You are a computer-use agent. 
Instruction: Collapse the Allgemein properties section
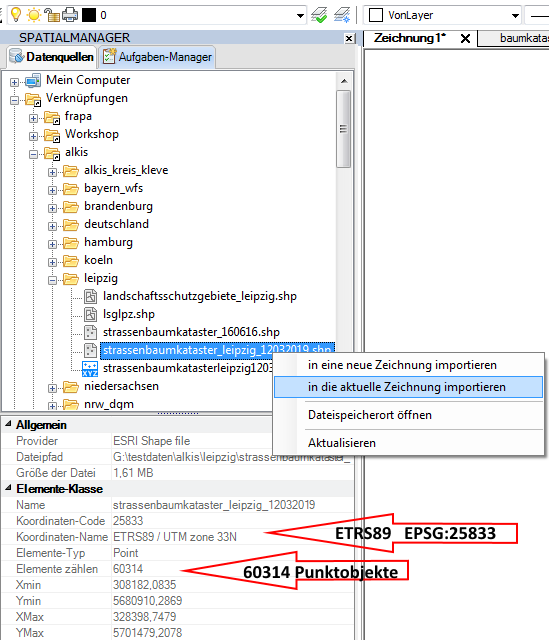tap(8, 424)
